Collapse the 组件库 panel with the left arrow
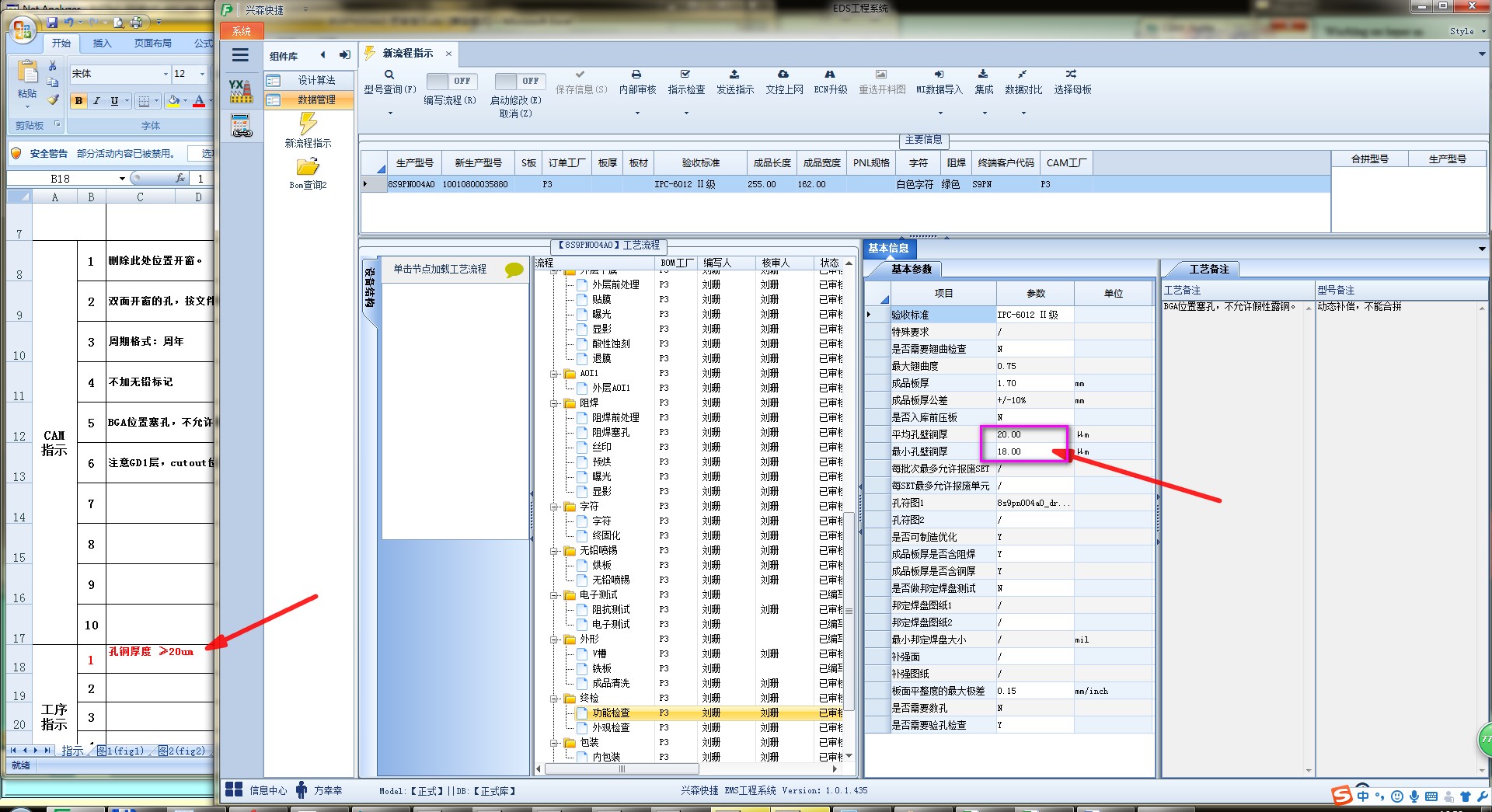 tap(323, 55)
